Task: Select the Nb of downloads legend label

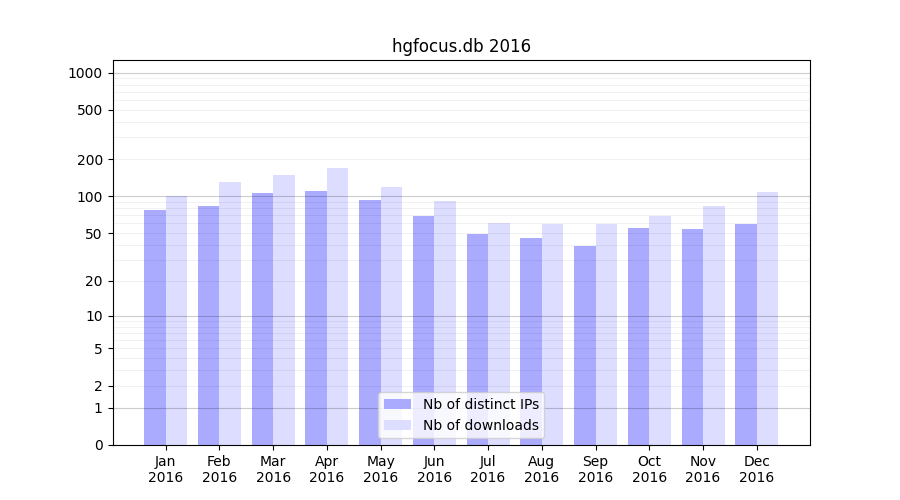Action: [x=480, y=425]
